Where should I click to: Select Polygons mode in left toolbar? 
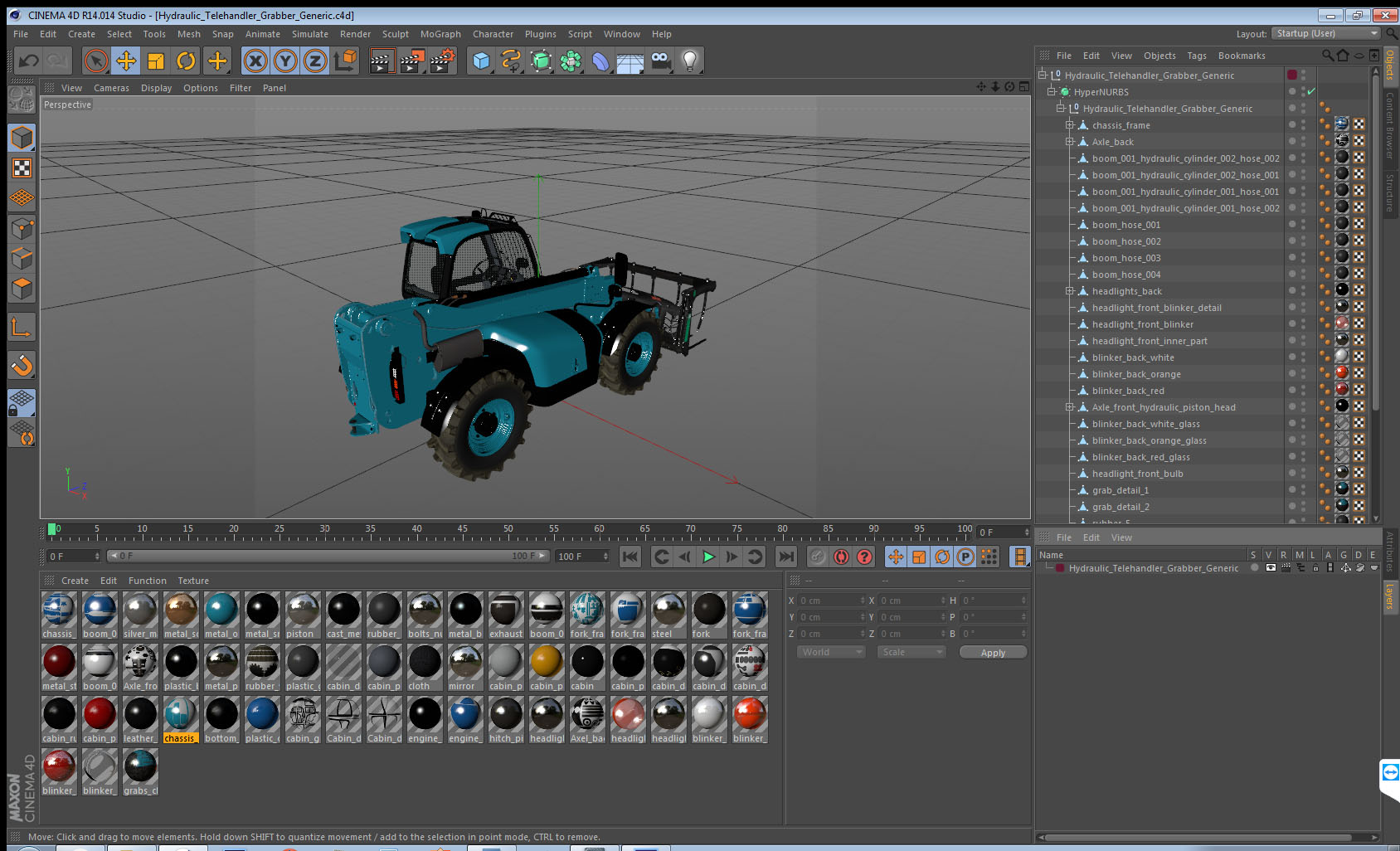click(x=22, y=288)
